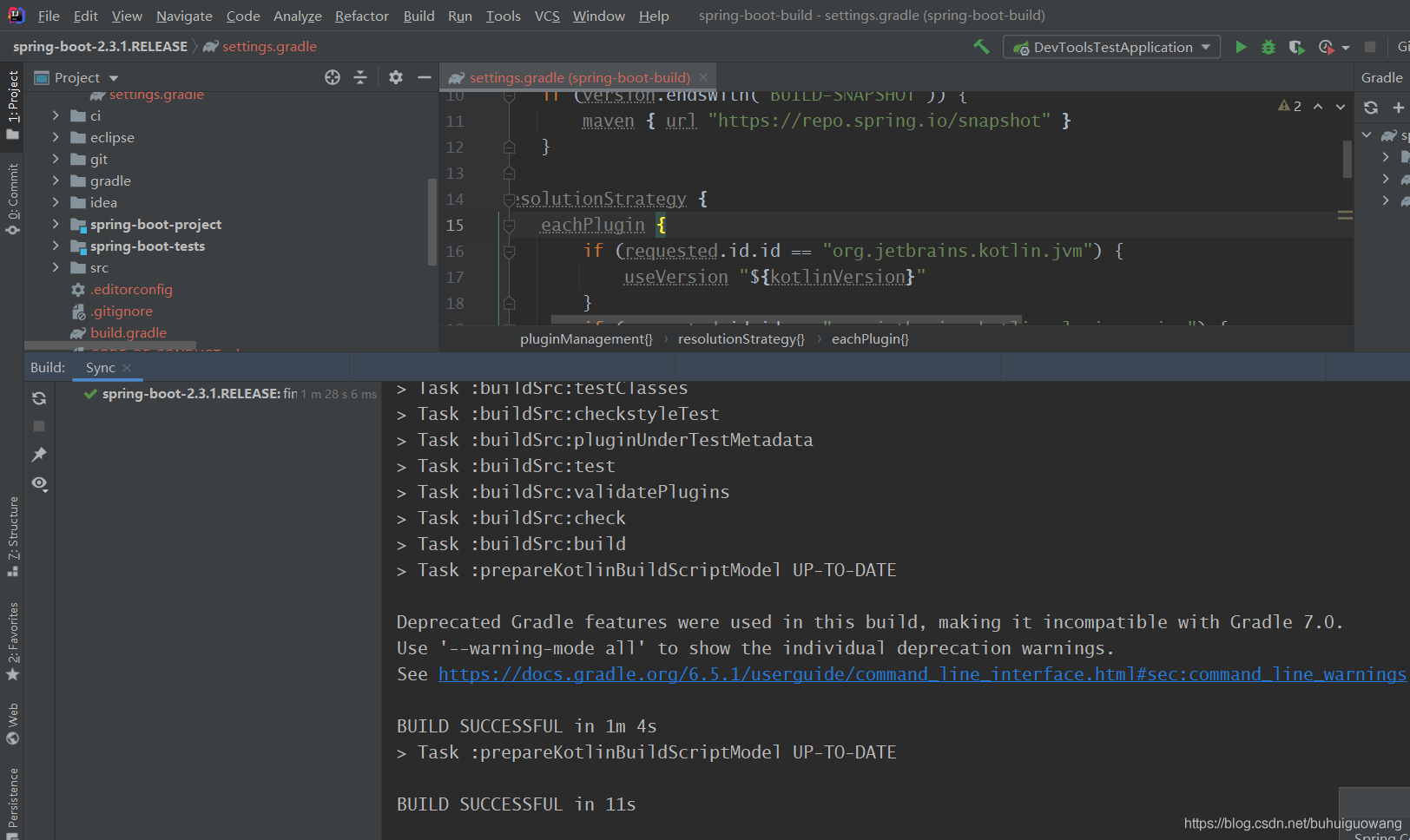This screenshot has width=1410, height=840.
Task: Pin the Build tab
Action: [x=39, y=455]
